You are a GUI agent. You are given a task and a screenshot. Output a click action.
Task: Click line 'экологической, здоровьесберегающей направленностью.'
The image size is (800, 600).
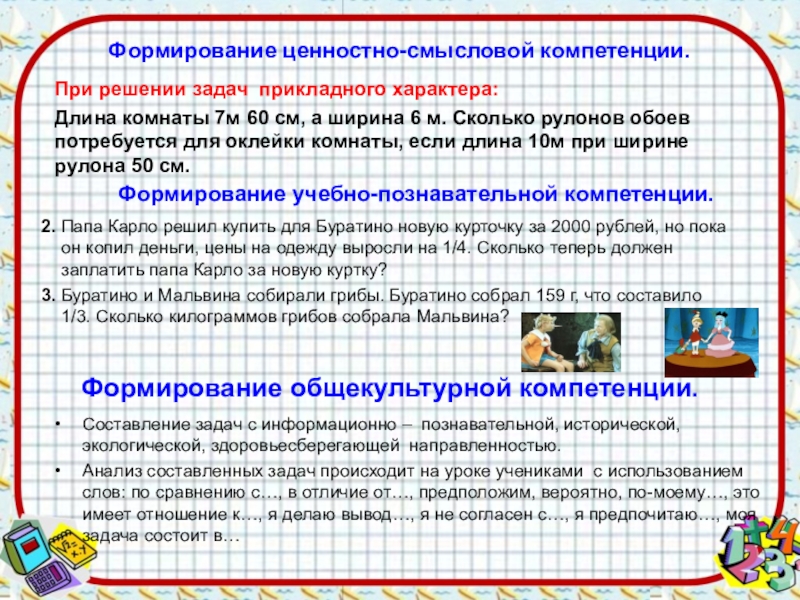coord(321,446)
